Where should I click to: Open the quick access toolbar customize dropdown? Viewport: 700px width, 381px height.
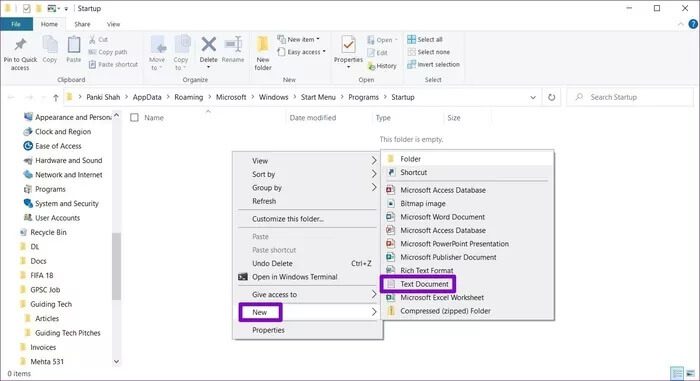point(66,8)
